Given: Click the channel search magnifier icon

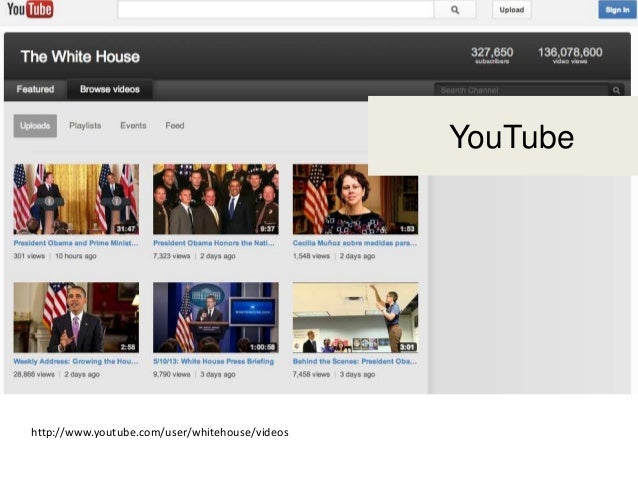Looking at the screenshot, I should click(616, 90).
